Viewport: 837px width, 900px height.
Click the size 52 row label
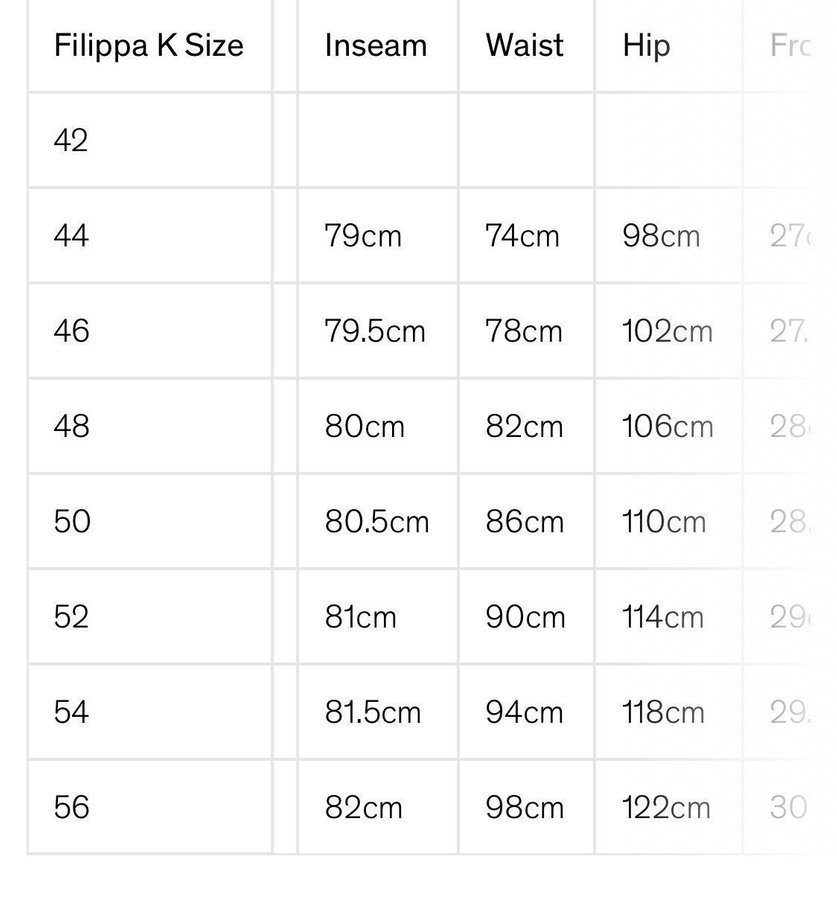71,617
